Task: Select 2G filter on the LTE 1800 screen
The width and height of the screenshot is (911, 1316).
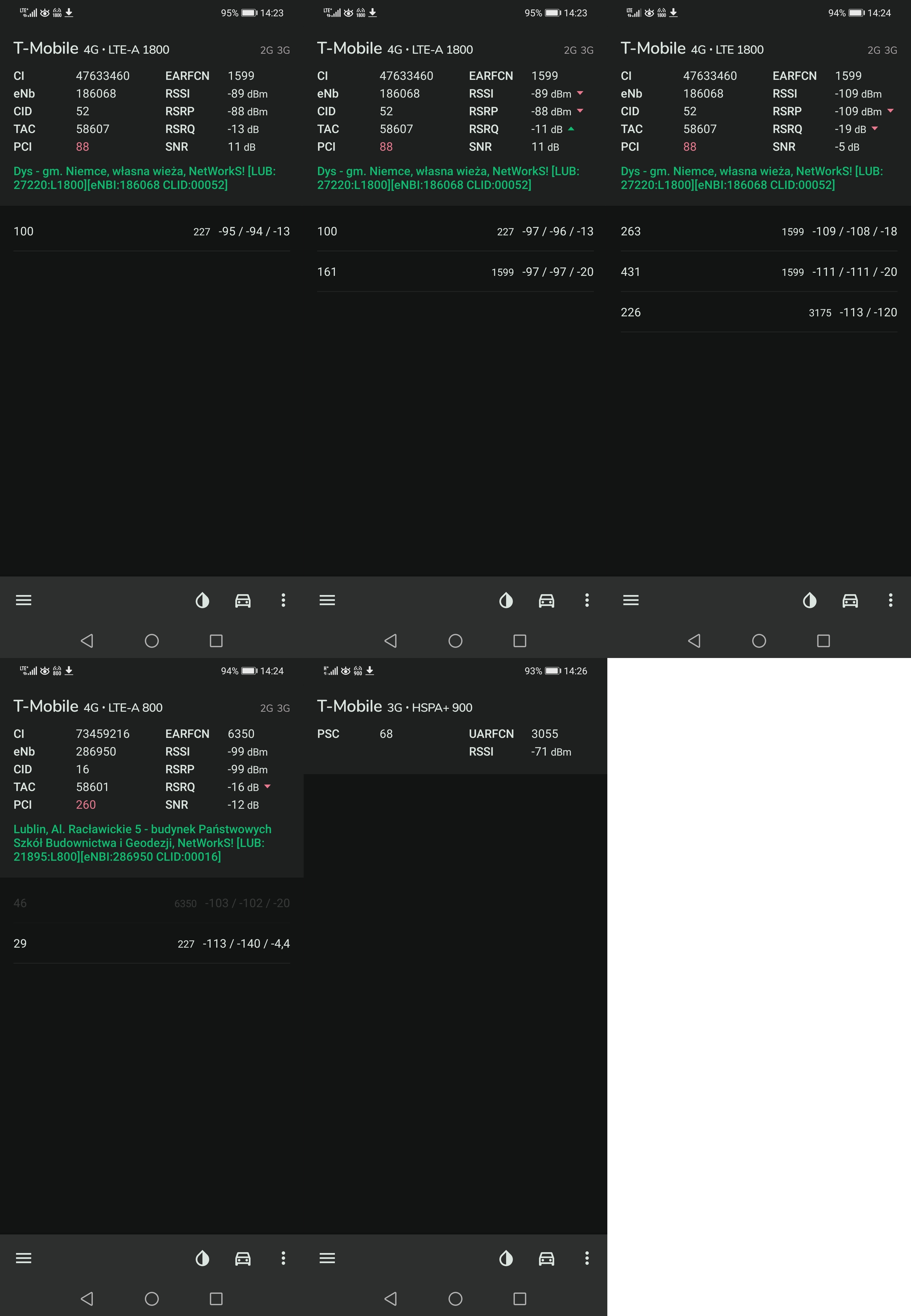Action: [x=874, y=50]
